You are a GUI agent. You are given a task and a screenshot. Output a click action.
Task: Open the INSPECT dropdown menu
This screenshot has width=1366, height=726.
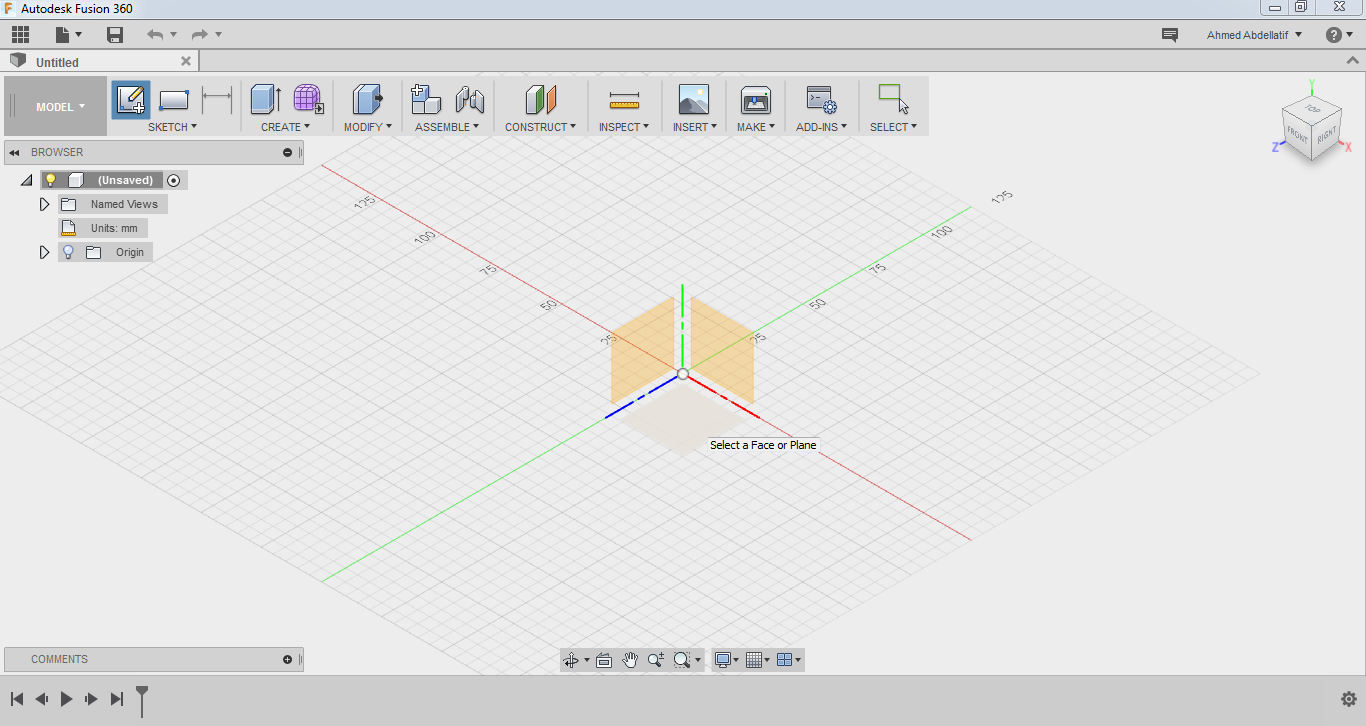coord(624,127)
